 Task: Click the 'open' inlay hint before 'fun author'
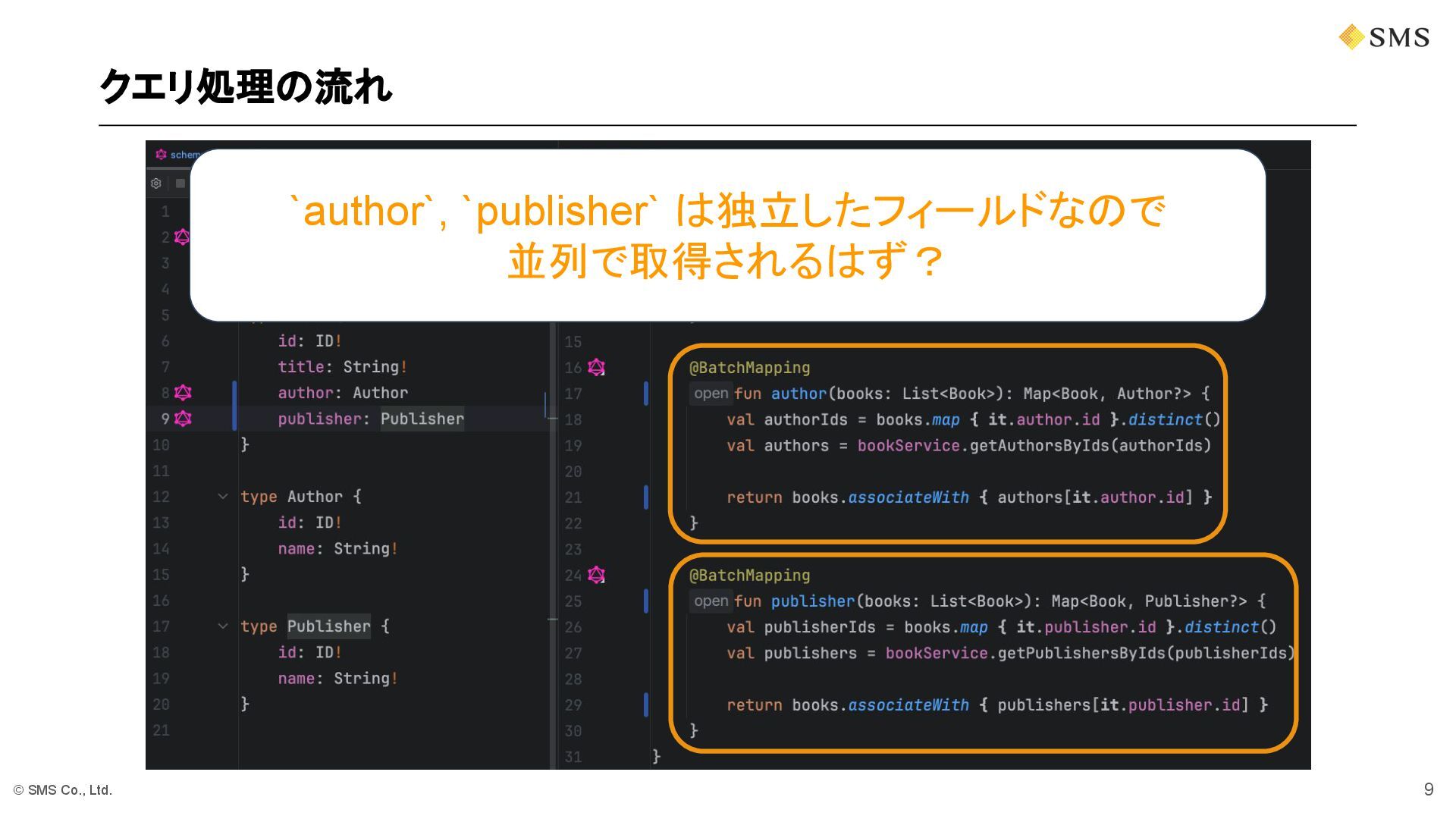[711, 394]
